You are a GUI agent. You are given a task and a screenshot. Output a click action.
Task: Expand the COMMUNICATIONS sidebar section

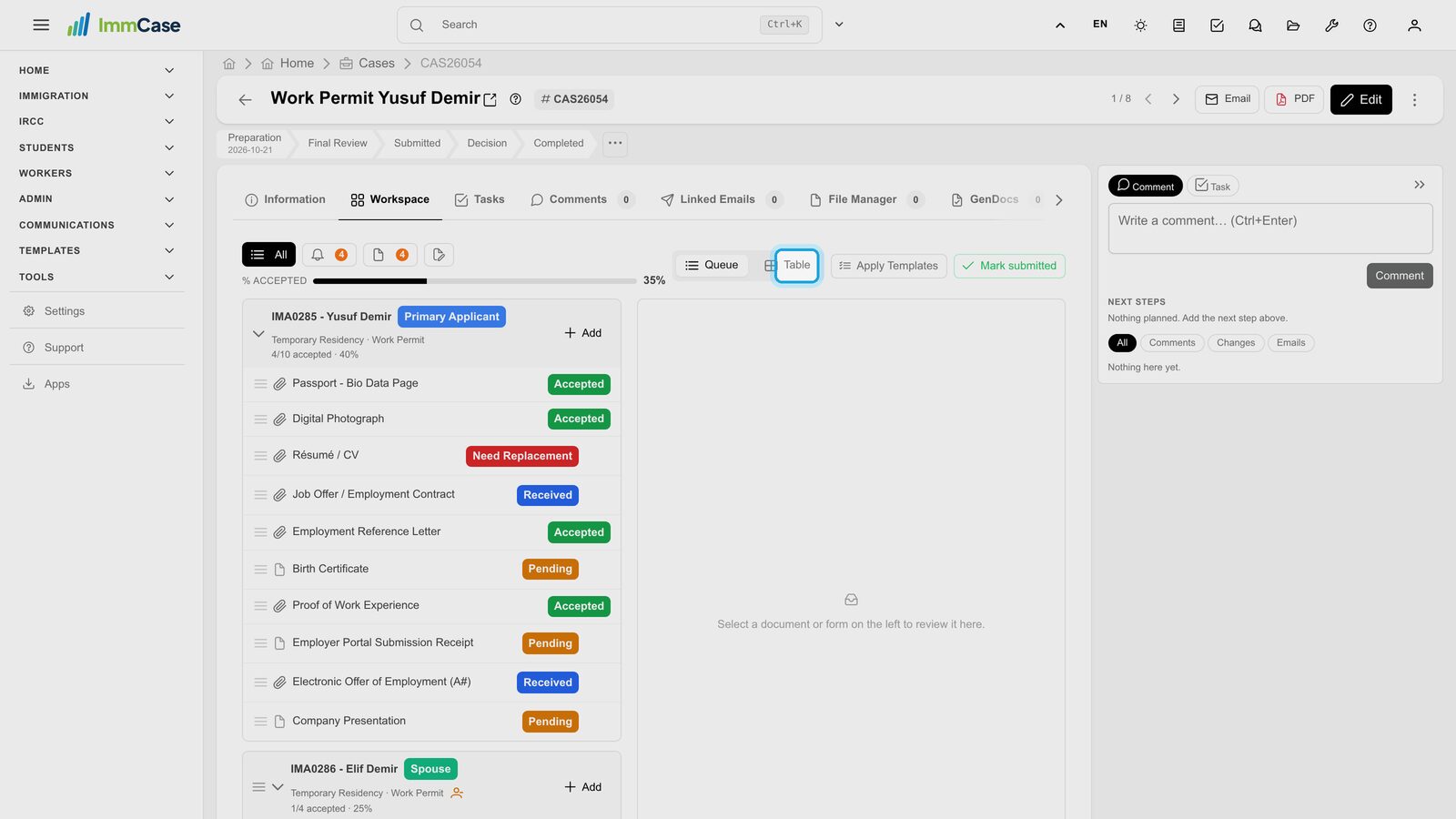(96, 225)
